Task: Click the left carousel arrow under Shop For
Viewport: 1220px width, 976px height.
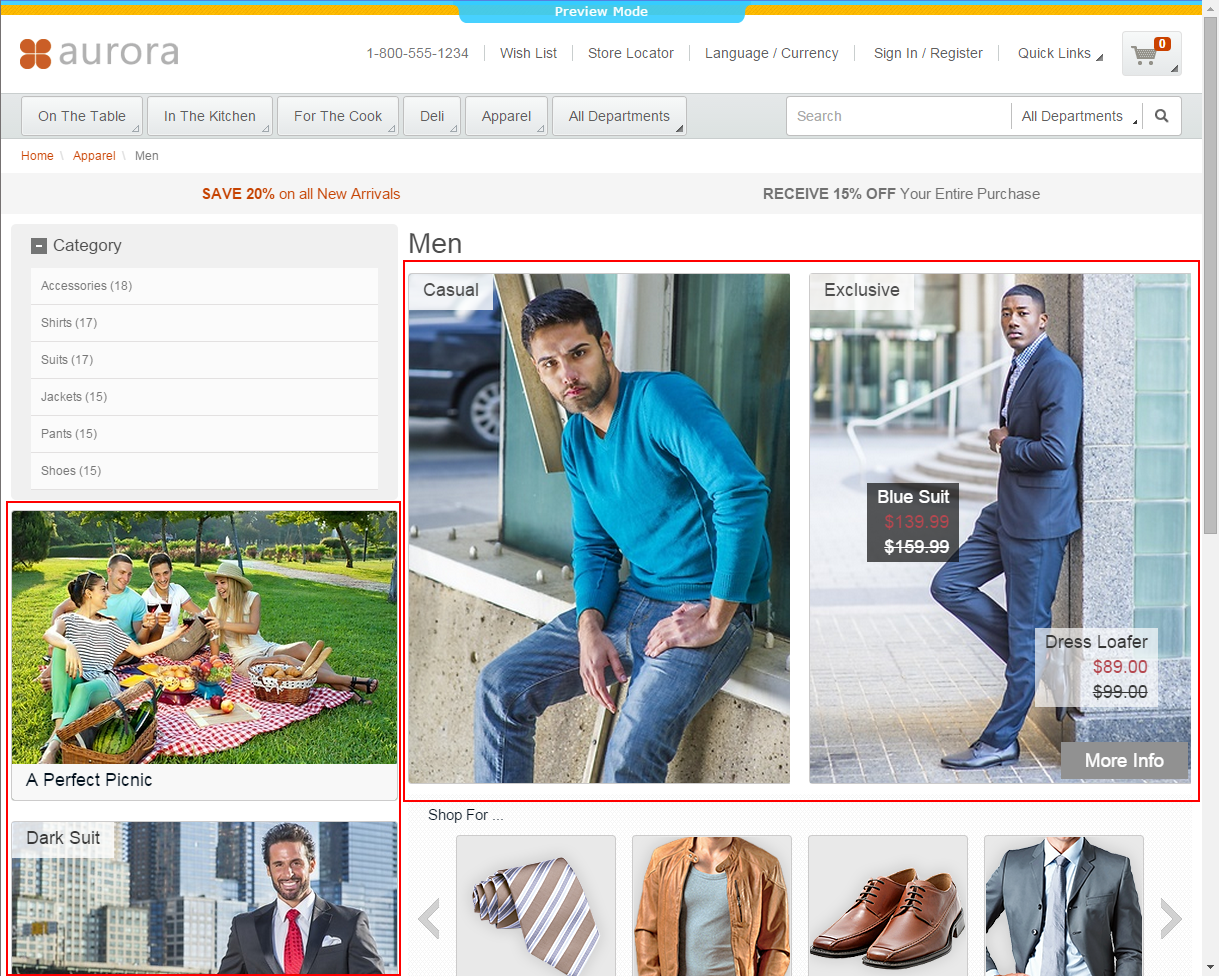Action: 430,916
